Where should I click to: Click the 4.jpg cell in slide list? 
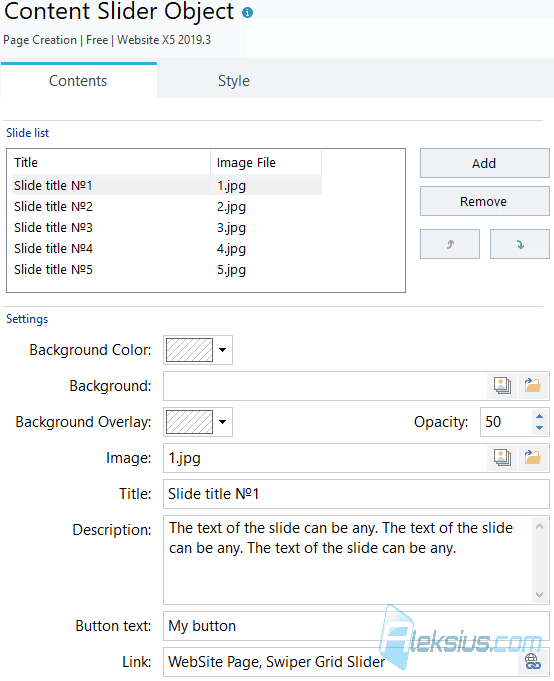click(231, 249)
